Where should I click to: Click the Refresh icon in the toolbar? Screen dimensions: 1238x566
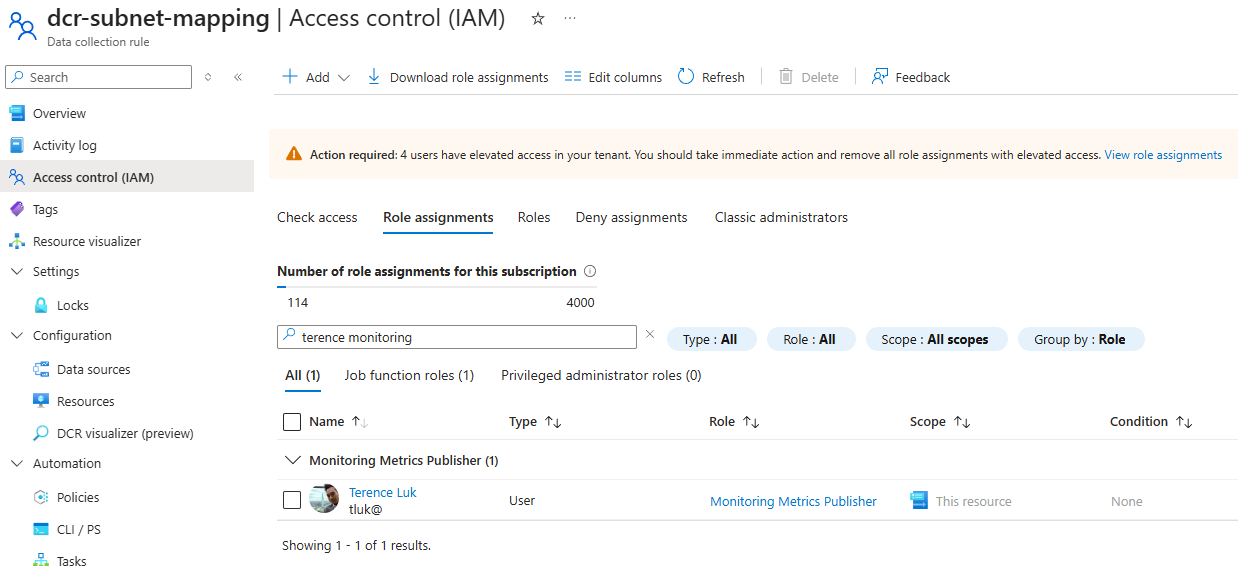click(x=686, y=77)
